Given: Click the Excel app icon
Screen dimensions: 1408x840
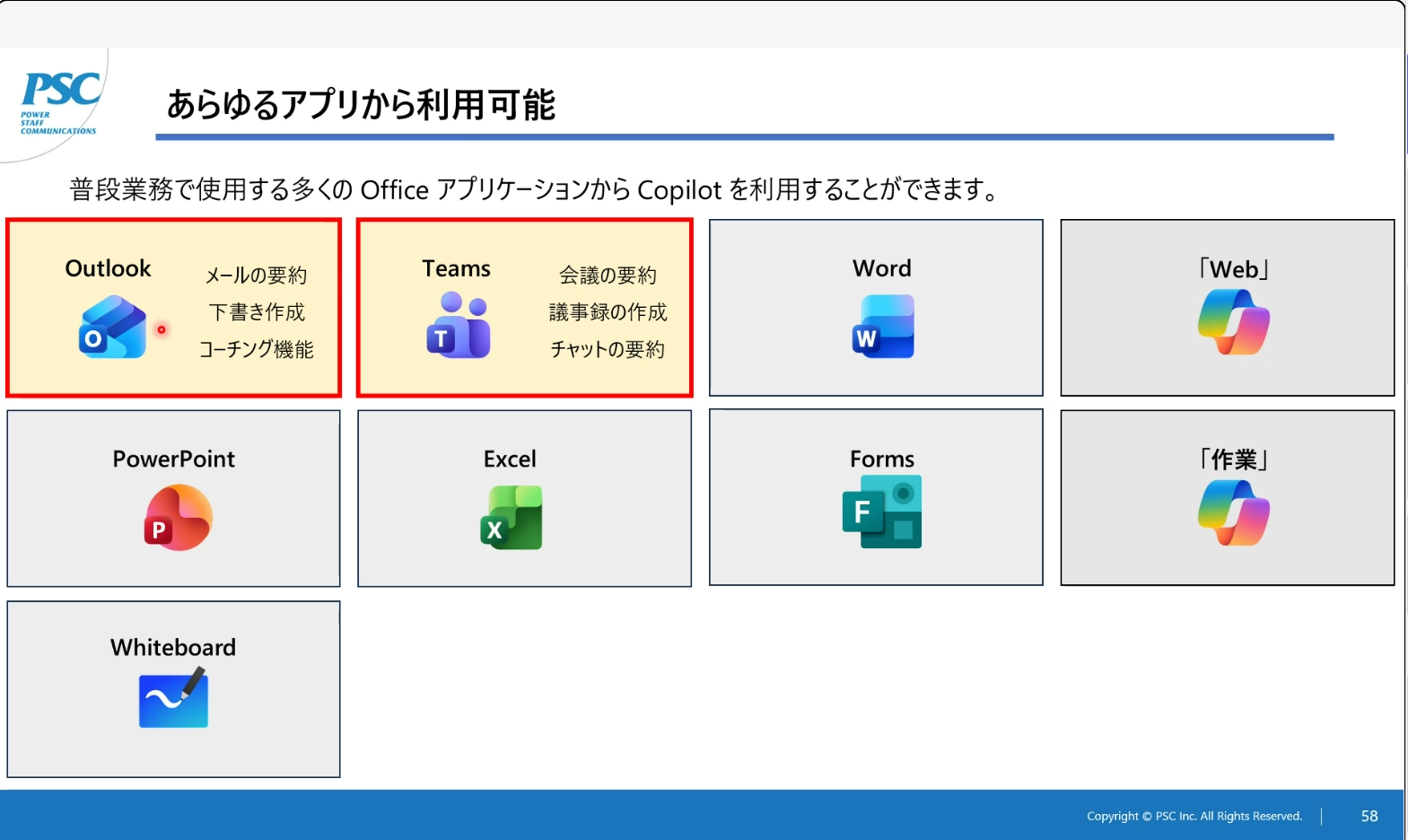Looking at the screenshot, I should tap(512, 518).
